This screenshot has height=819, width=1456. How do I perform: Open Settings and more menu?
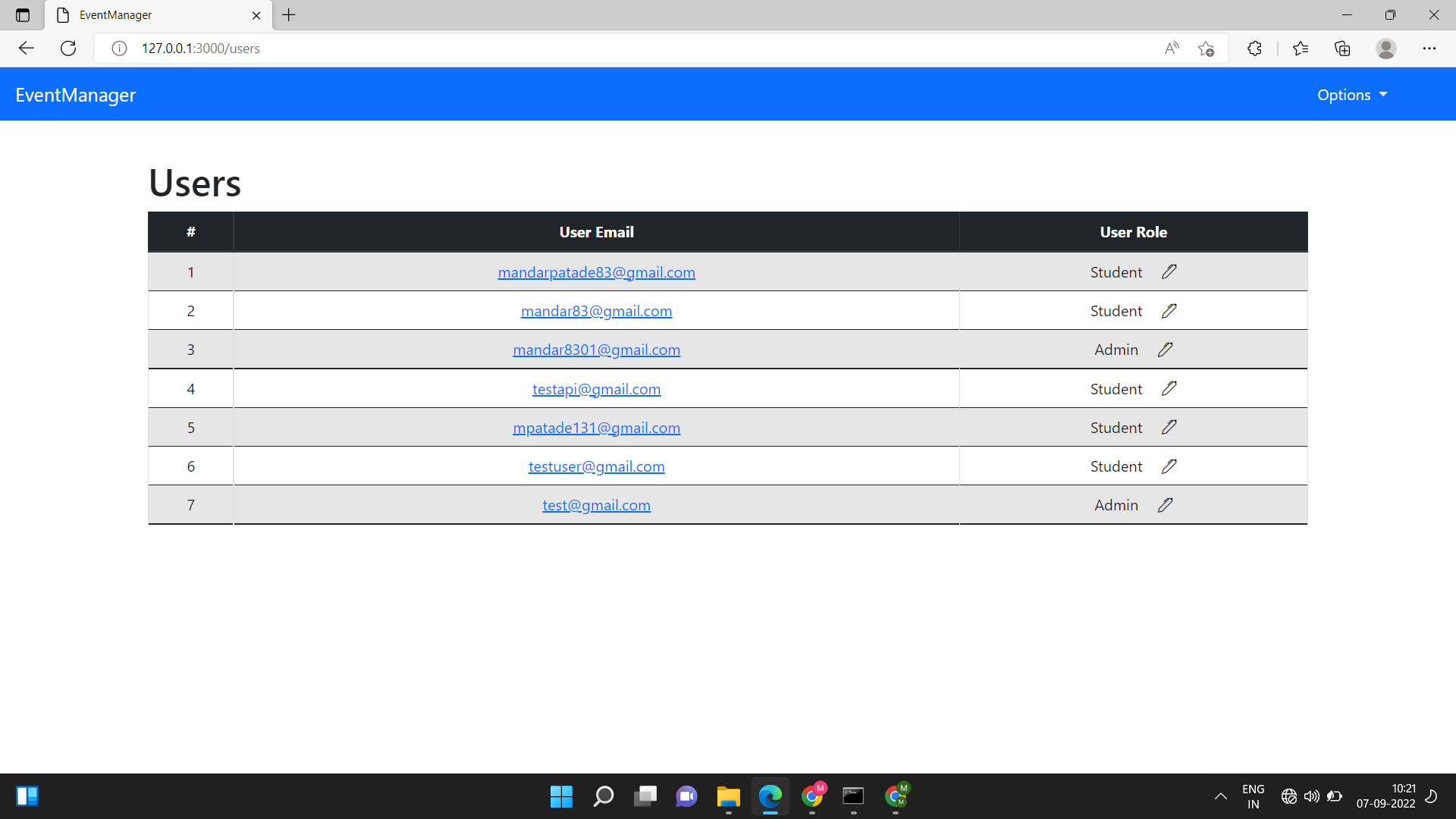[1431, 48]
